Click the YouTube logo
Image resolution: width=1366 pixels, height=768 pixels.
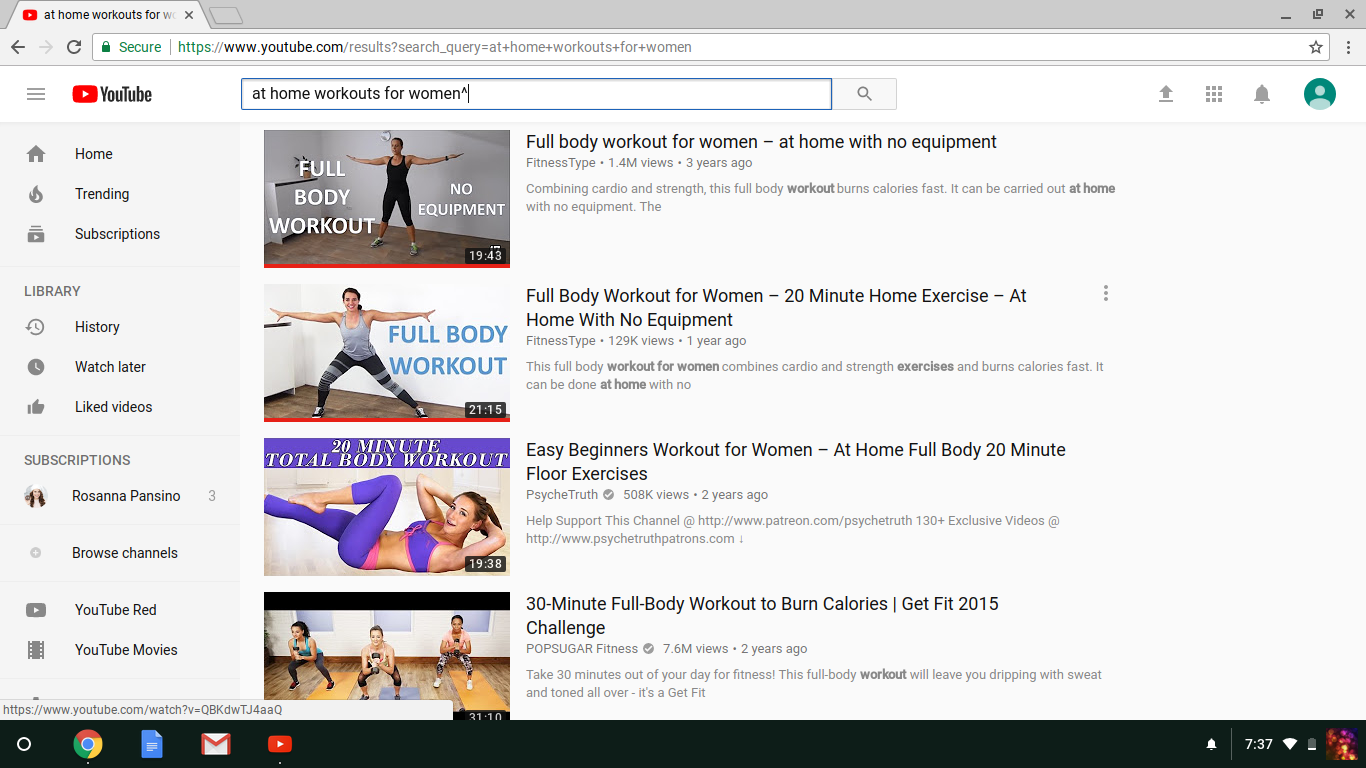(112, 94)
